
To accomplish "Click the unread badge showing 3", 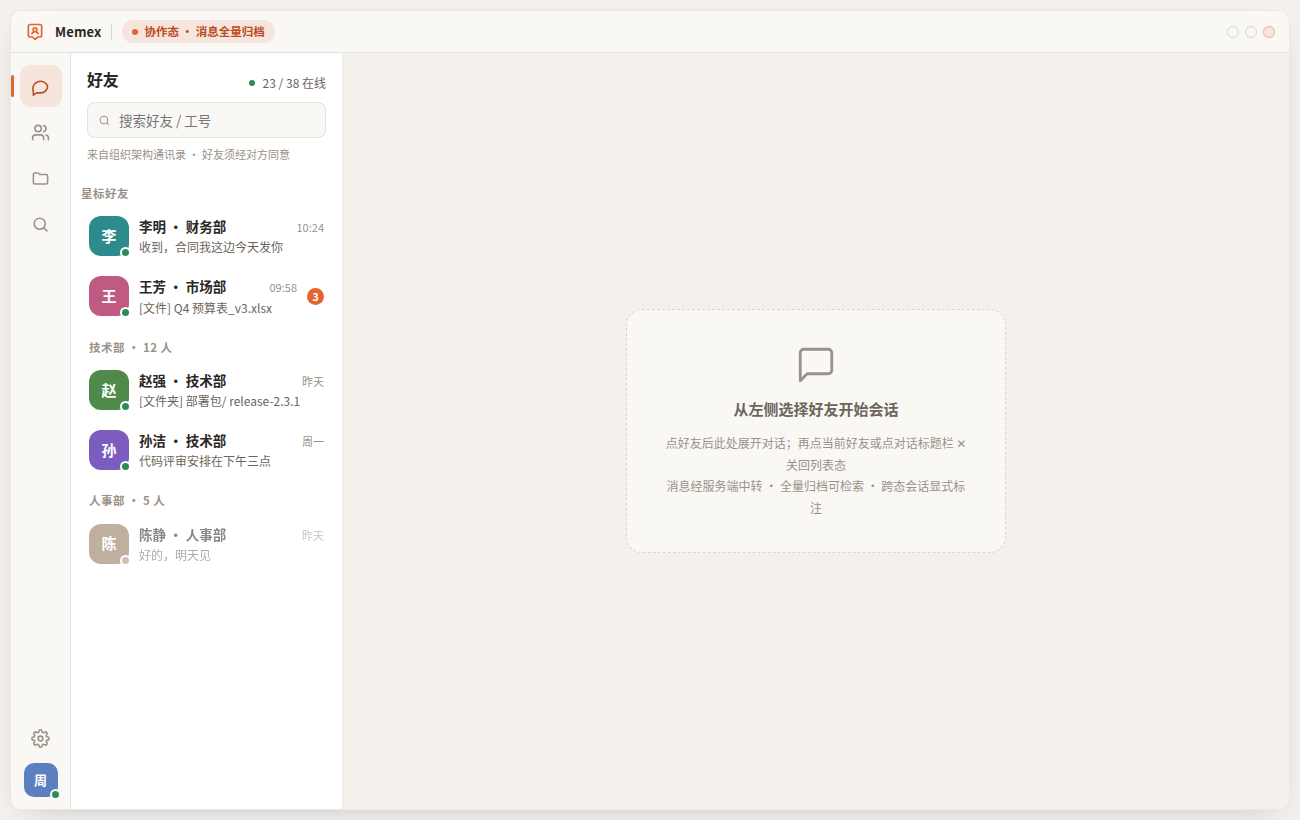I will [315, 296].
